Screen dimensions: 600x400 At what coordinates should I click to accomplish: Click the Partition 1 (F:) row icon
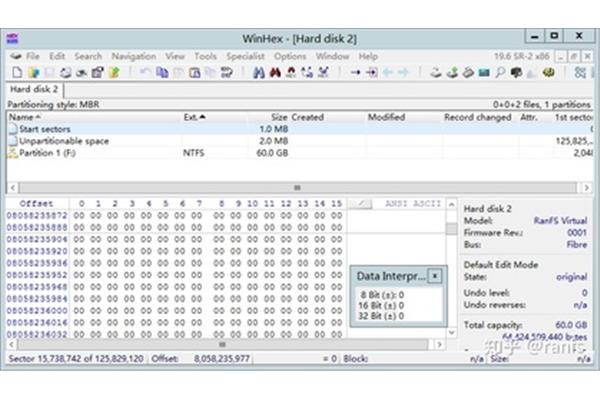coord(13,153)
